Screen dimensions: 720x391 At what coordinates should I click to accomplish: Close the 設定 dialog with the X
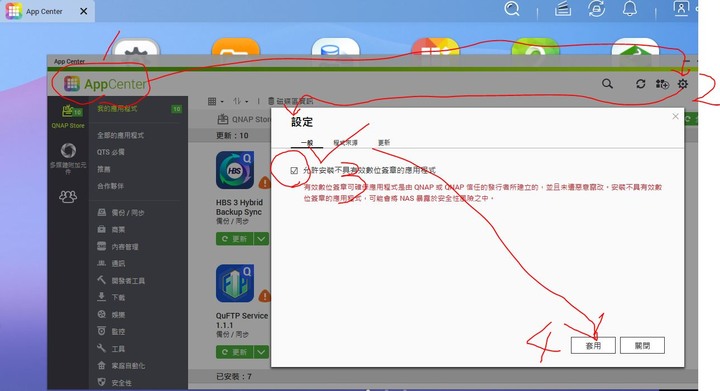675,117
